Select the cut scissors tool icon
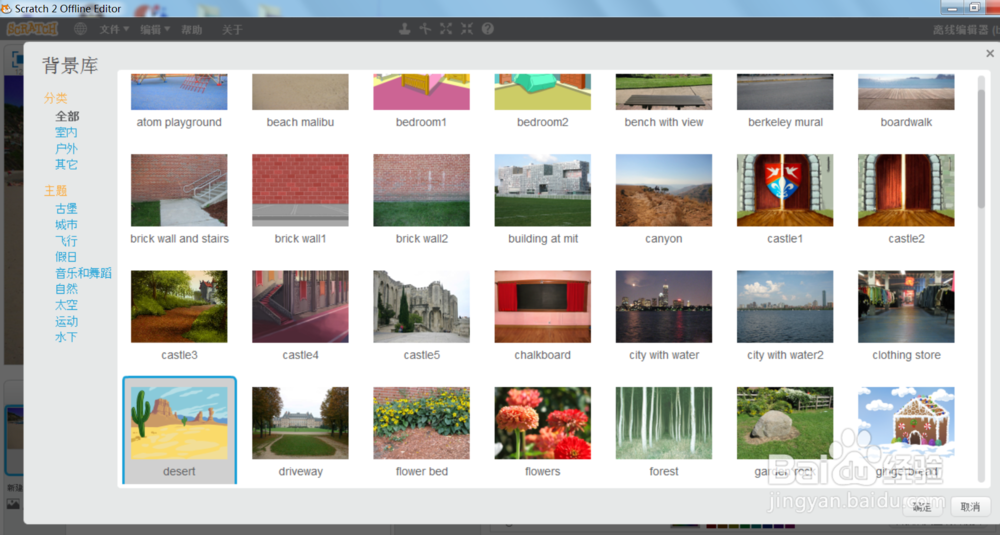The image size is (1000, 535). (x=425, y=29)
